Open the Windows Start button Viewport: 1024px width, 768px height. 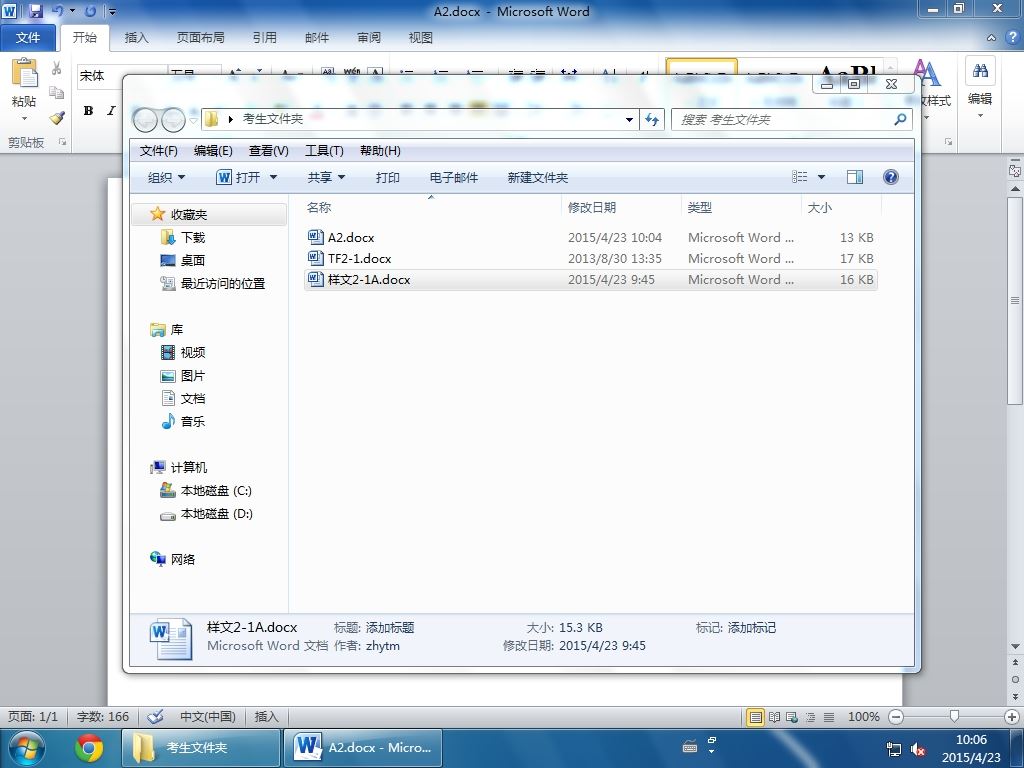(26, 748)
